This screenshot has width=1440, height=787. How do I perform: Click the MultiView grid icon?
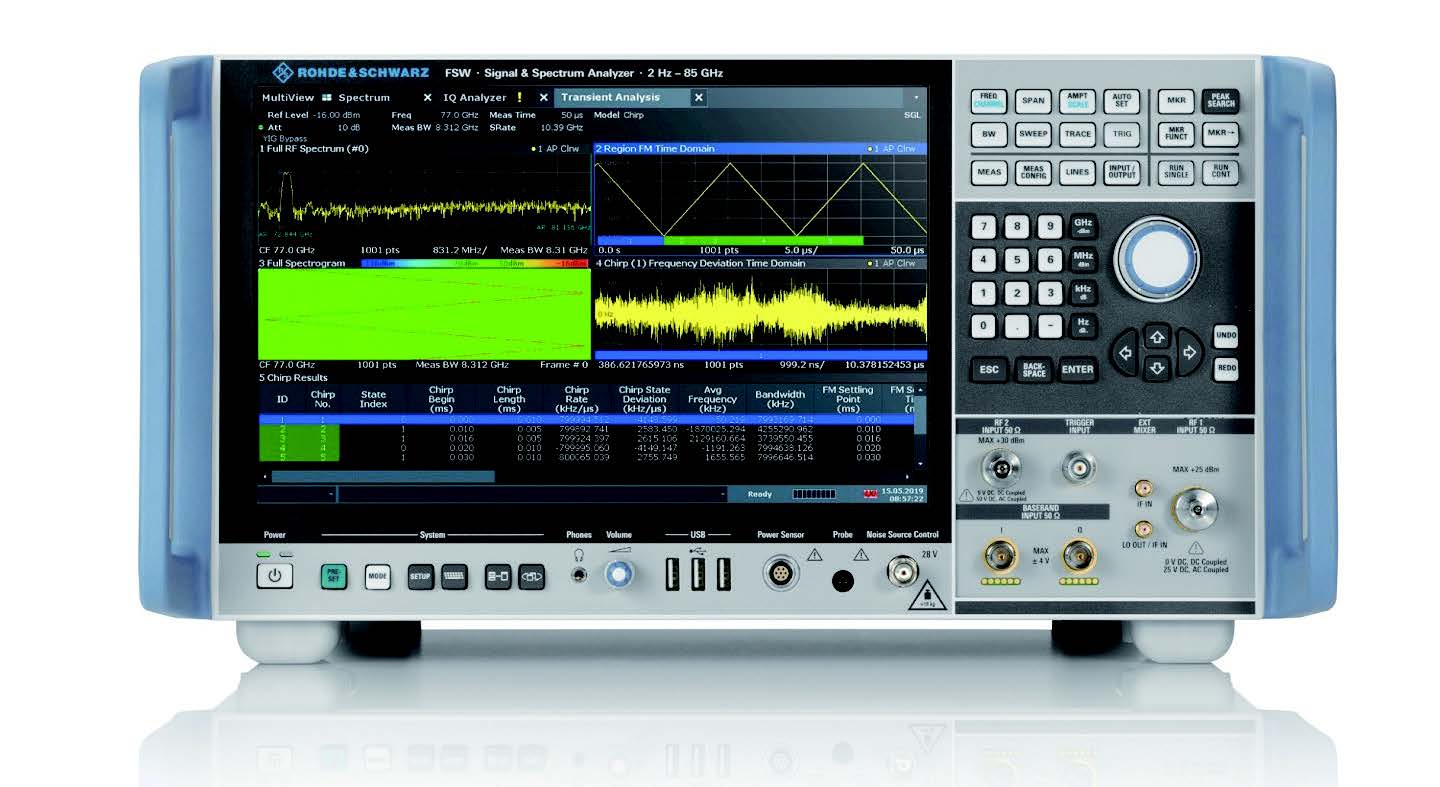coord(326,98)
